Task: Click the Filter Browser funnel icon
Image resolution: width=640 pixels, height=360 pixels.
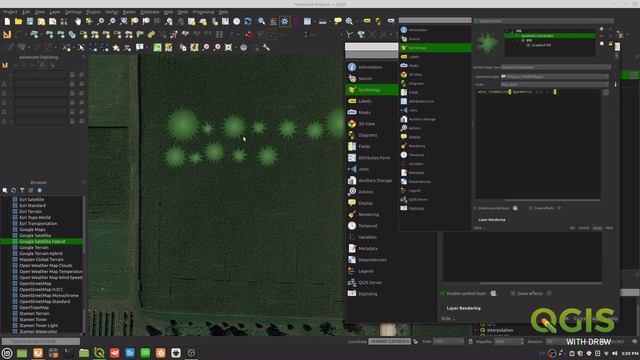Action: point(22,190)
